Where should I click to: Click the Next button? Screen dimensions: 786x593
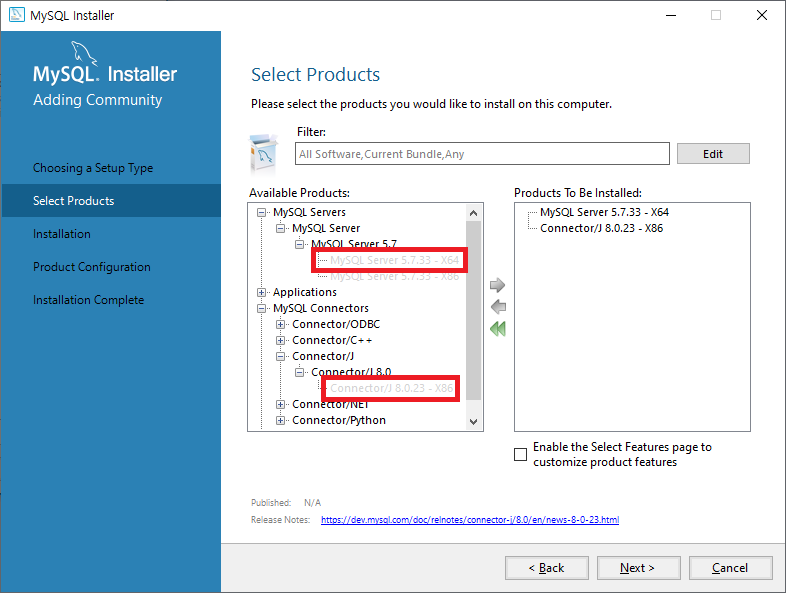[x=638, y=567]
